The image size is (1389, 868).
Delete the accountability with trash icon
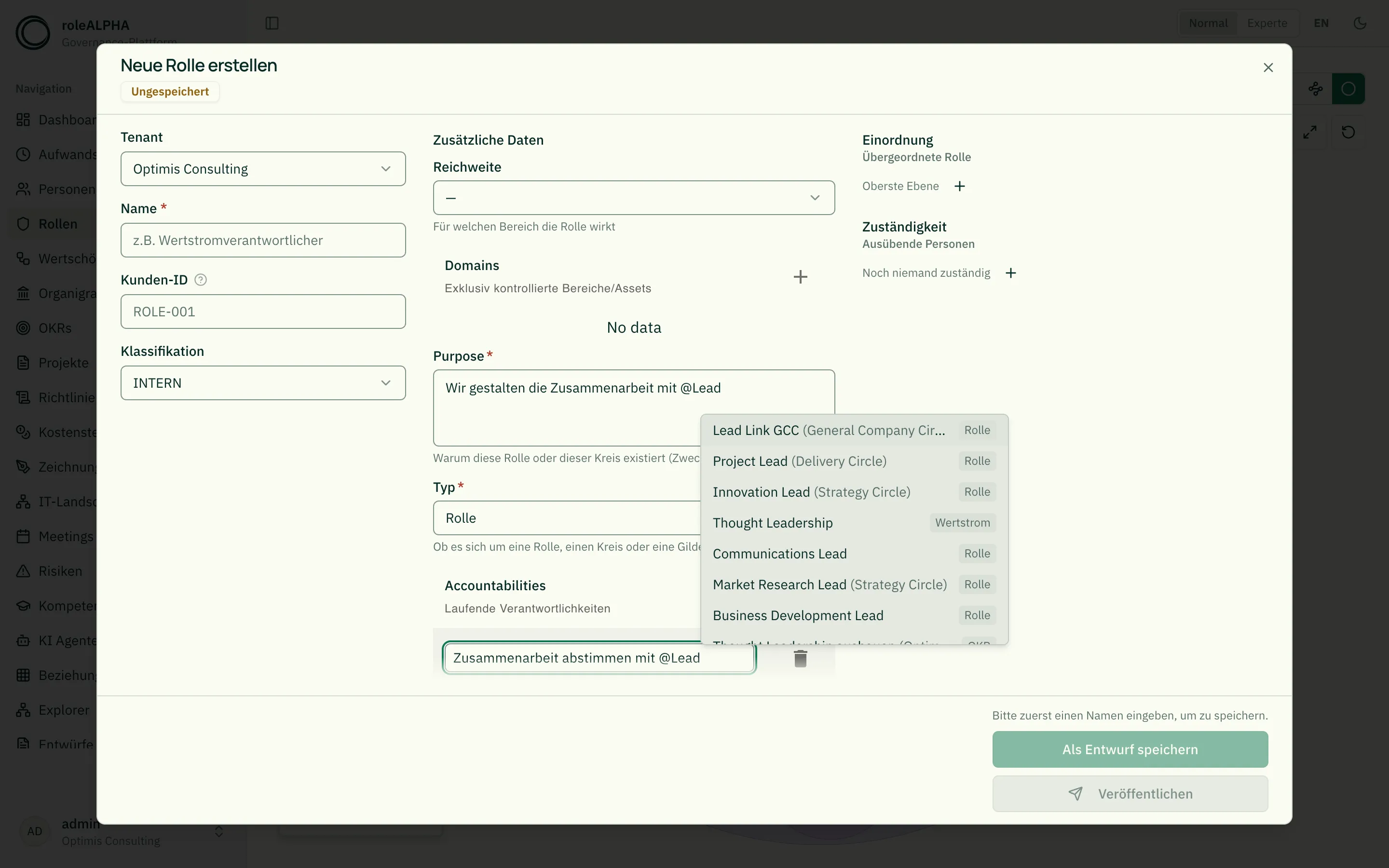[800, 658]
